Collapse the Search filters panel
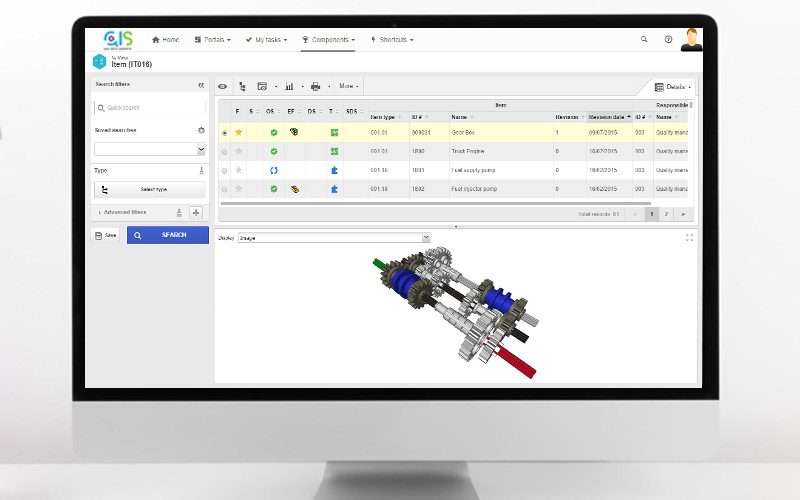This screenshot has width=800, height=500. [x=201, y=86]
